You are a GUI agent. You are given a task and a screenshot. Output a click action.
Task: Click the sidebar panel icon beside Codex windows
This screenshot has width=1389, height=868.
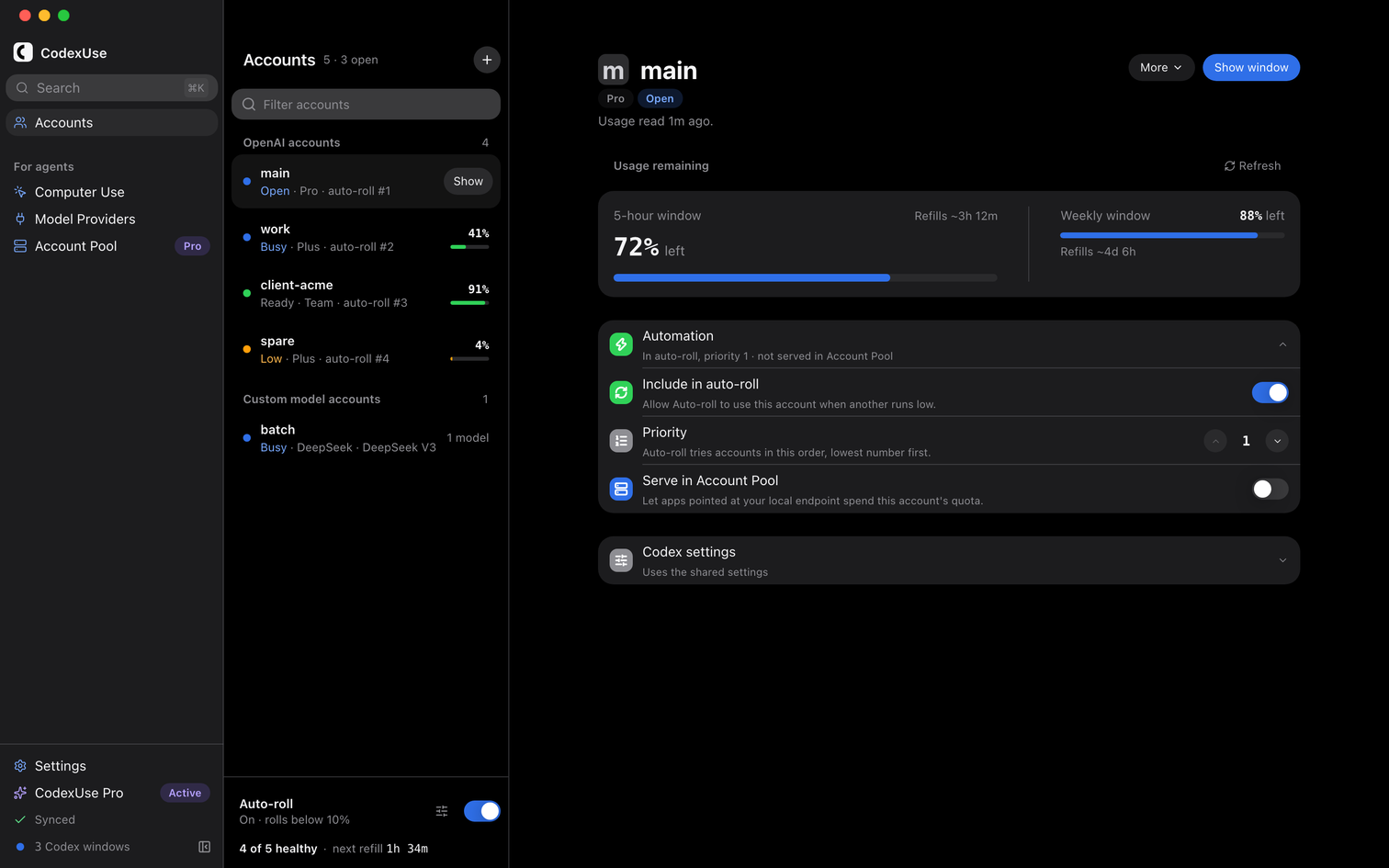205,847
